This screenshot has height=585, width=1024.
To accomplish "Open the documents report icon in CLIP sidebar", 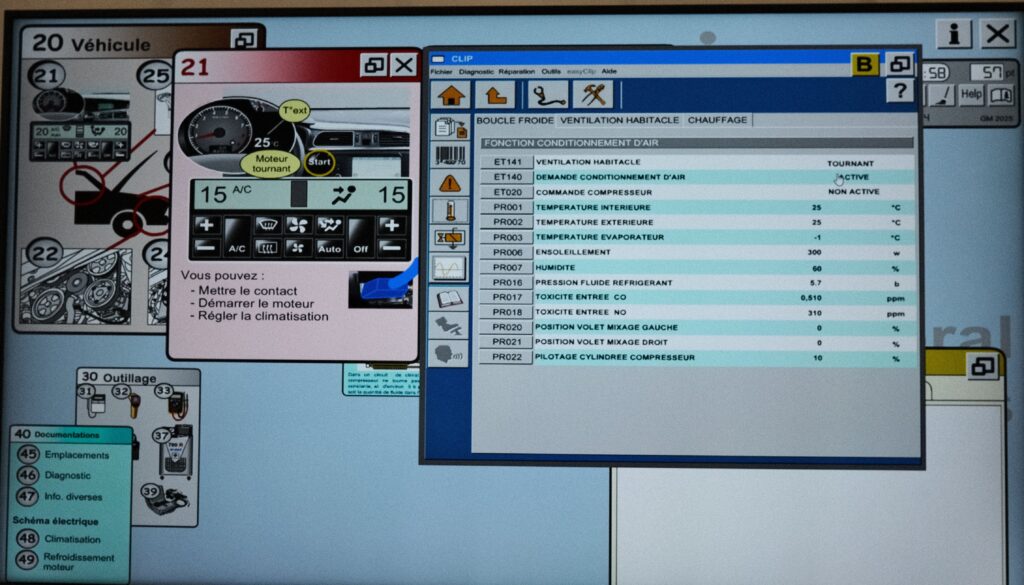I will click(450, 127).
